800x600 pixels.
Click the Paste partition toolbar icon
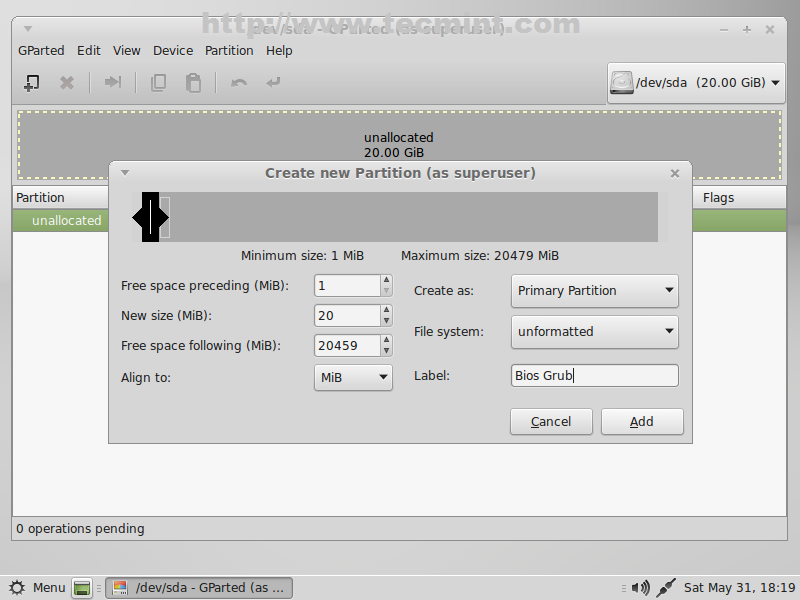click(x=193, y=83)
